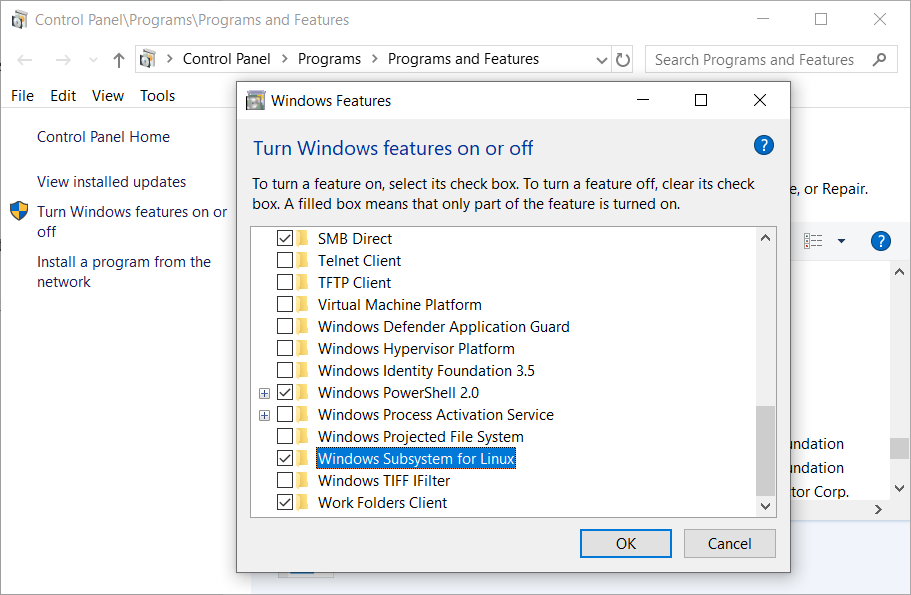The image size is (911, 595).
Task: Click the back arrow navigation icon
Action: point(24,60)
